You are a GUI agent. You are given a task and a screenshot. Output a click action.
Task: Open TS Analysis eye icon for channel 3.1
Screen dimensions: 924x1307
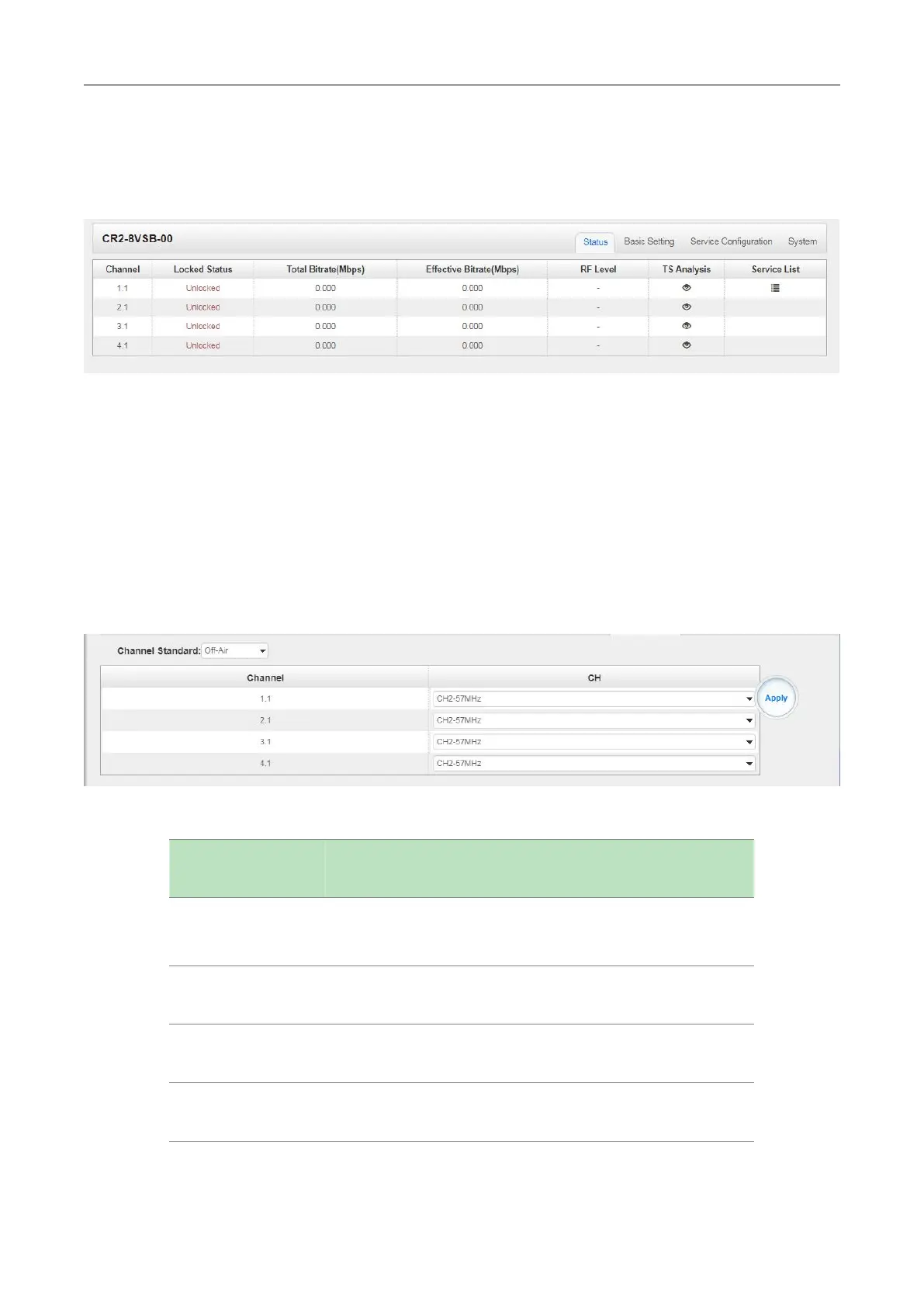[x=687, y=326]
